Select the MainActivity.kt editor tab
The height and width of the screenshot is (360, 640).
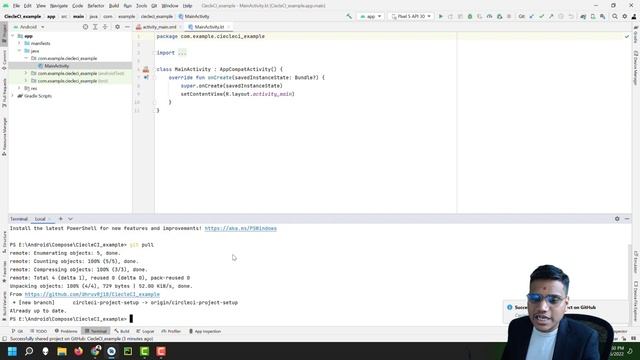(209, 27)
